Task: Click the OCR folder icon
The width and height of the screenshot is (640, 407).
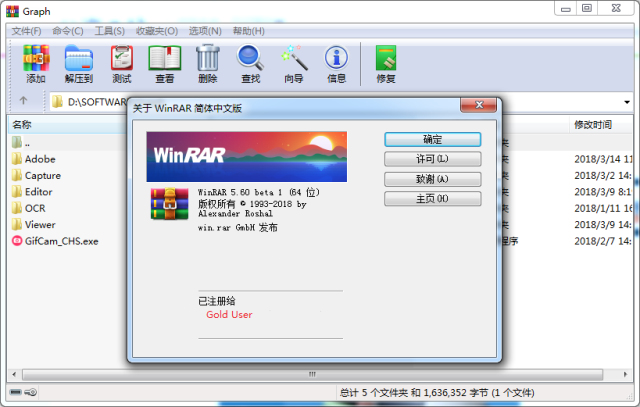Action: (17, 208)
